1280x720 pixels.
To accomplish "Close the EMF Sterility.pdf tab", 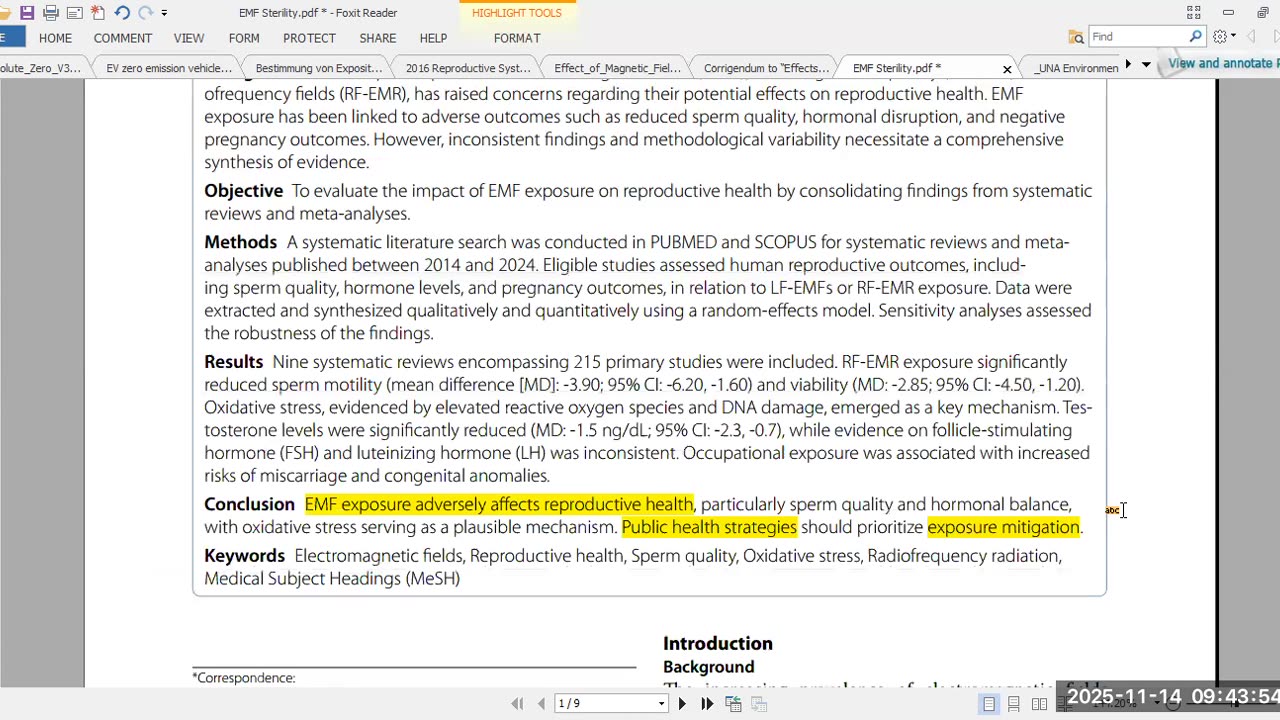I will (x=1007, y=69).
